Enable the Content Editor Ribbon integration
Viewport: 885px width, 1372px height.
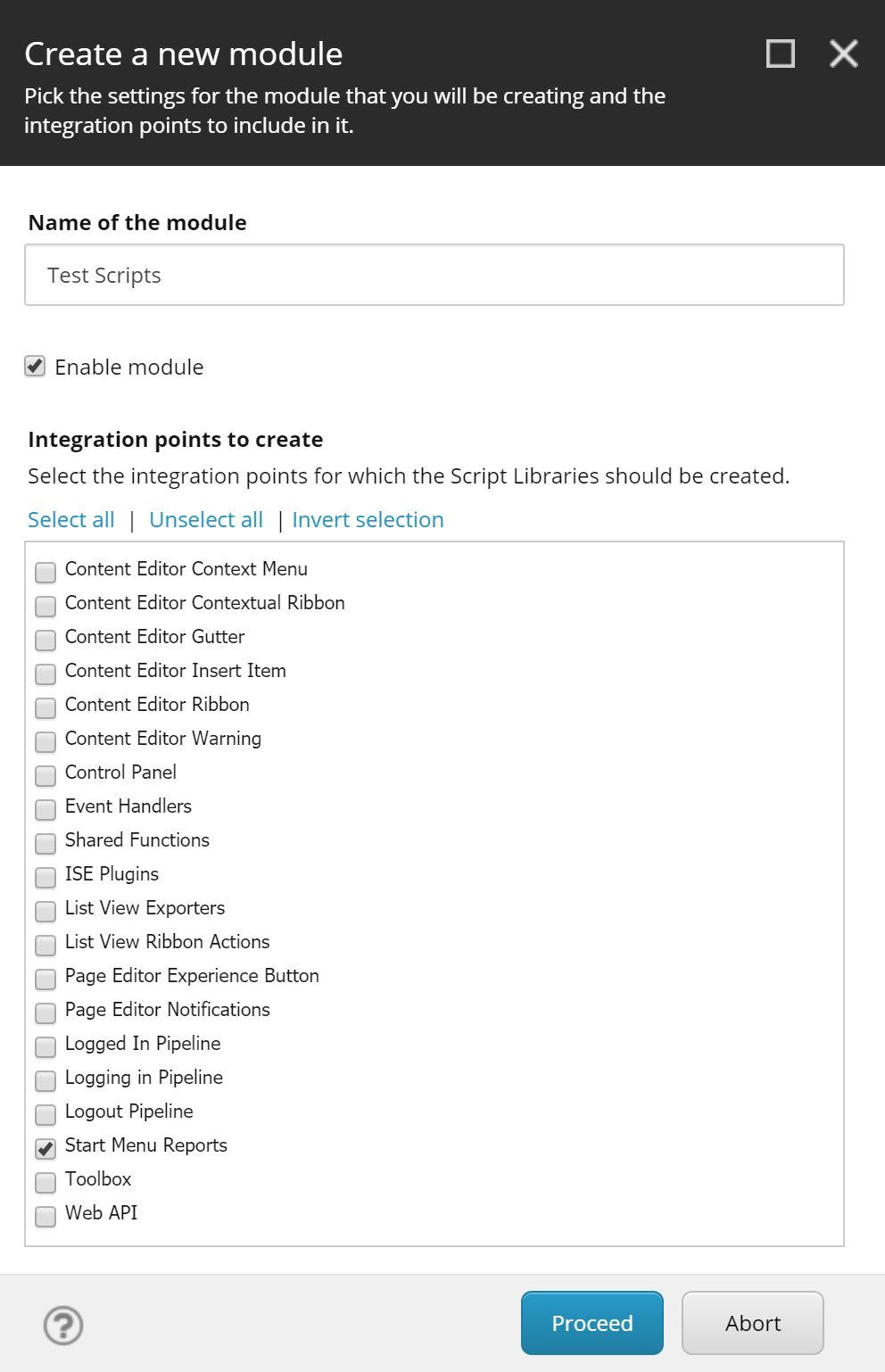pyautogui.click(x=45, y=707)
